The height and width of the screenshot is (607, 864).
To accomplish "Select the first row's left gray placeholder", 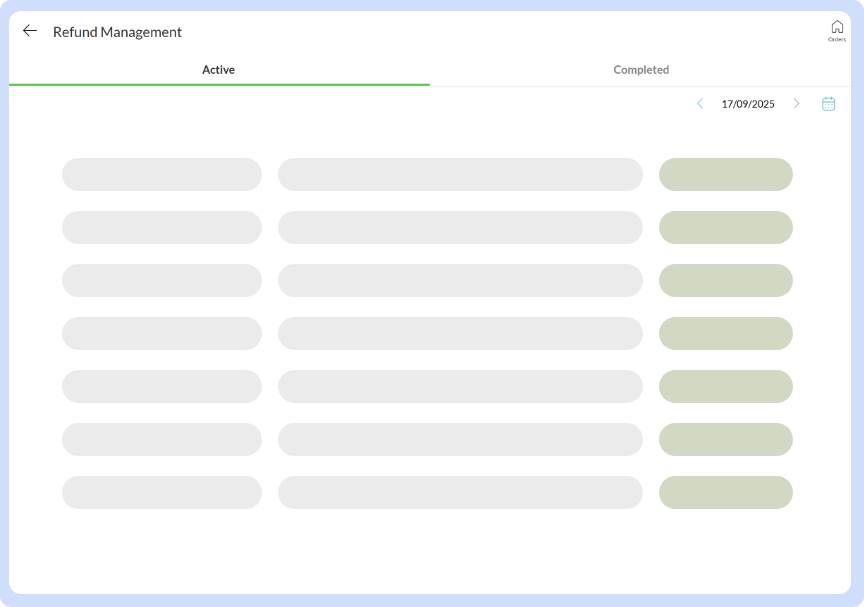I will point(161,174).
